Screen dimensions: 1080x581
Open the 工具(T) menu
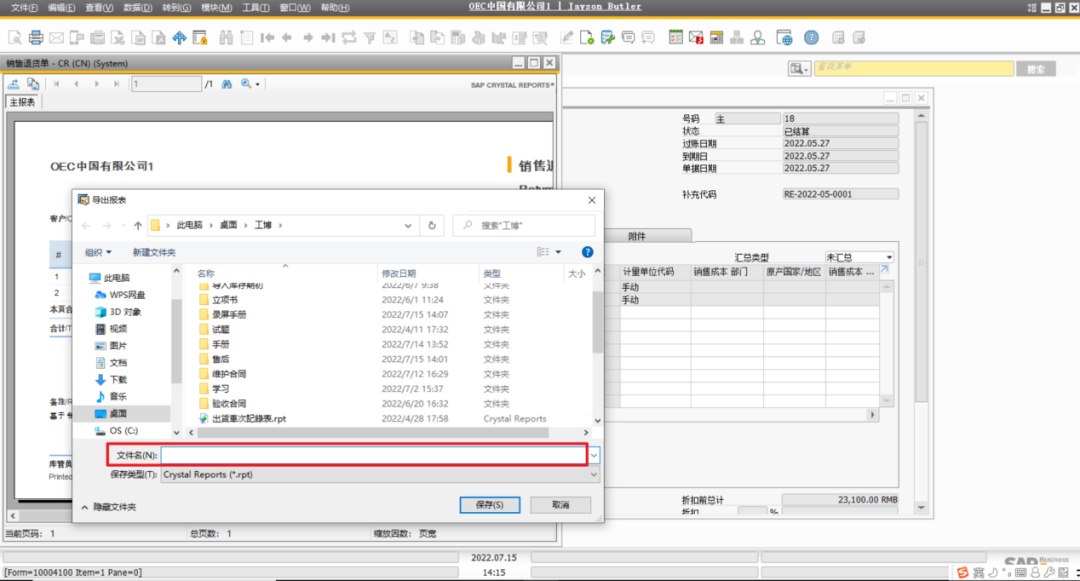256,8
